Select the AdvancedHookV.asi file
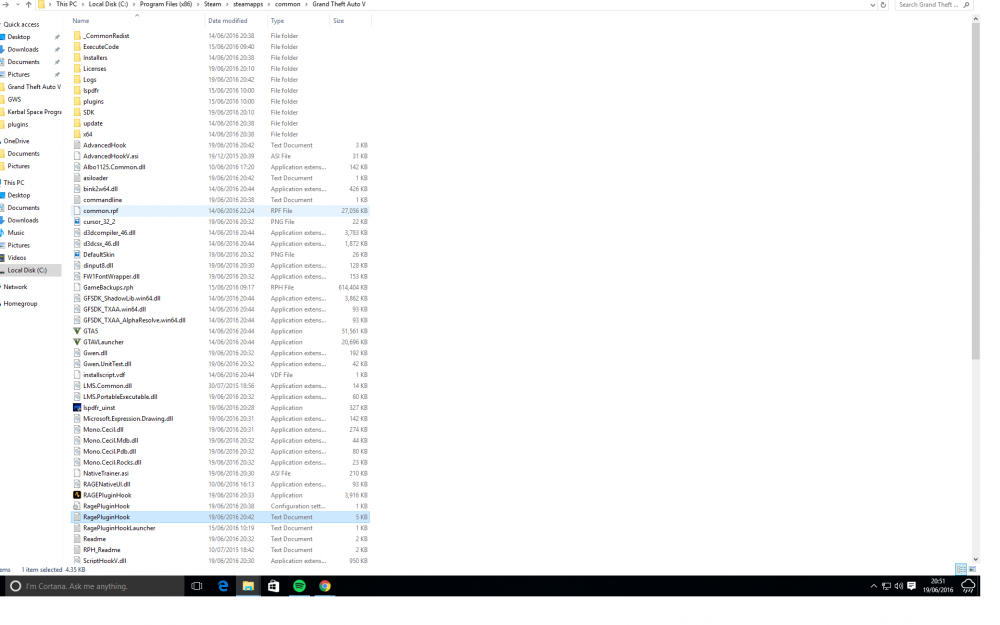This screenshot has height=625, width=1000. click(x=111, y=156)
